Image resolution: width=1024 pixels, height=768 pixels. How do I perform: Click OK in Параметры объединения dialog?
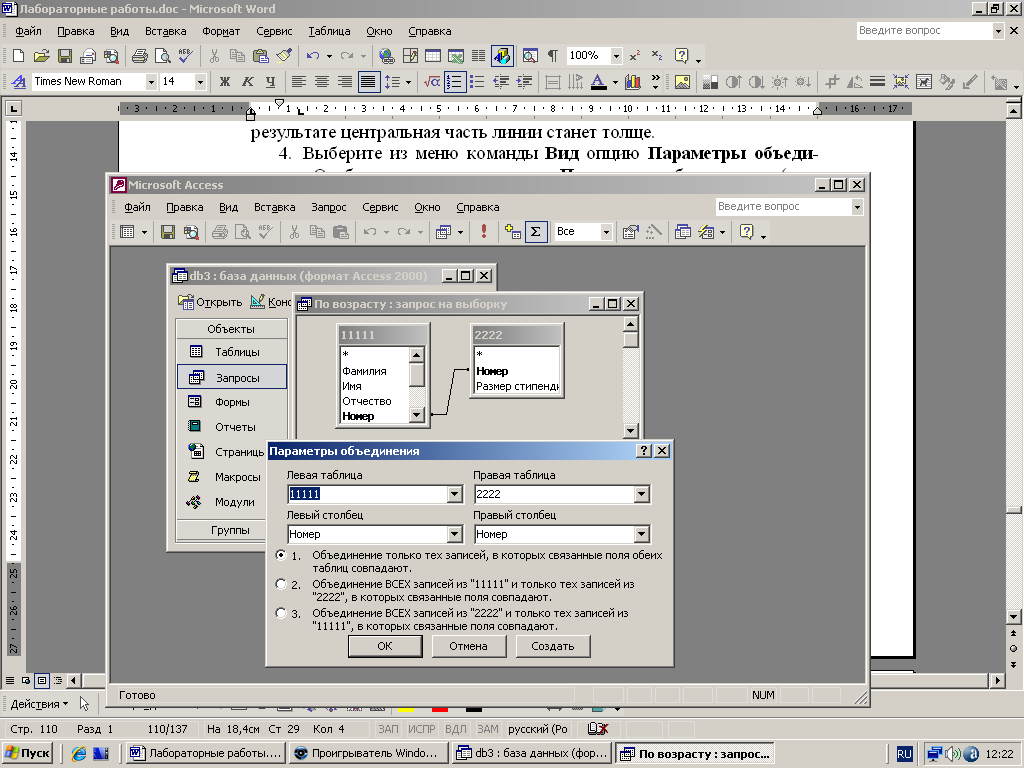385,646
